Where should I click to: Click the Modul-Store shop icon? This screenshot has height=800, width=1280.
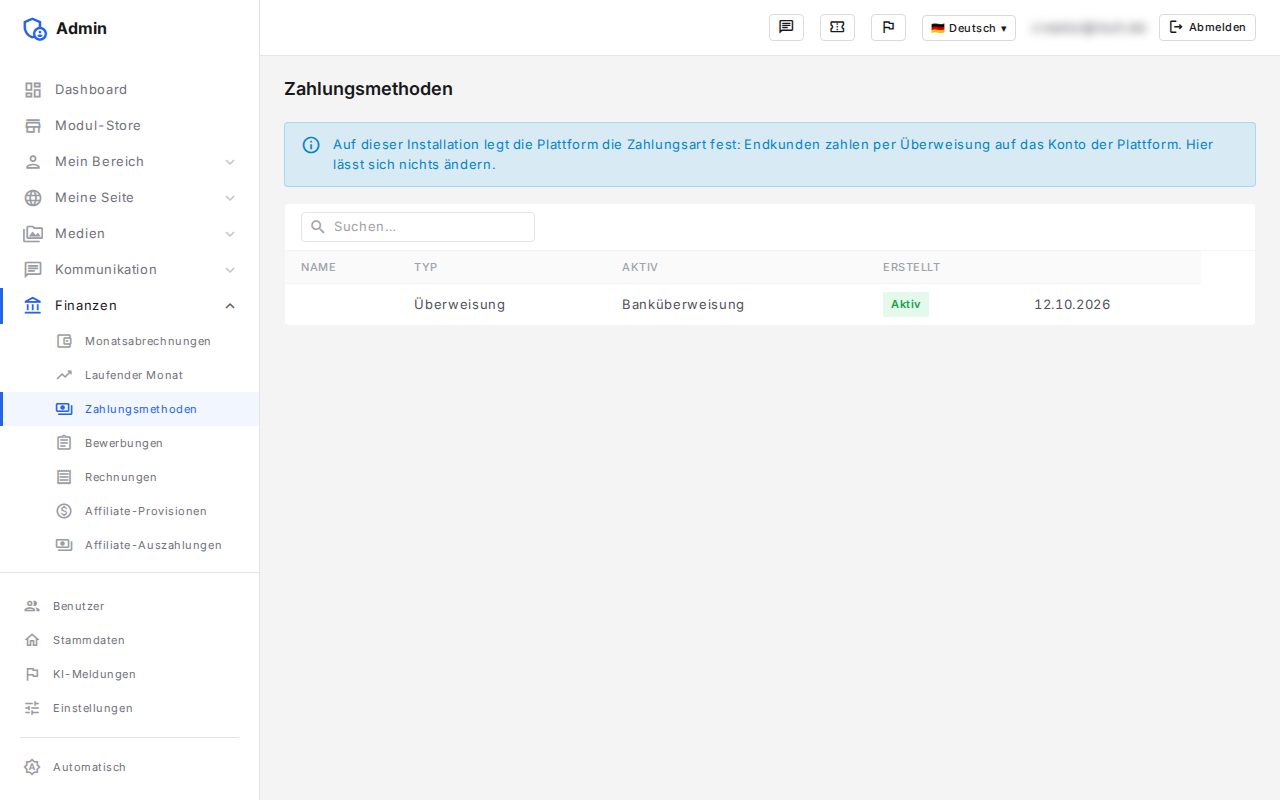click(33, 126)
